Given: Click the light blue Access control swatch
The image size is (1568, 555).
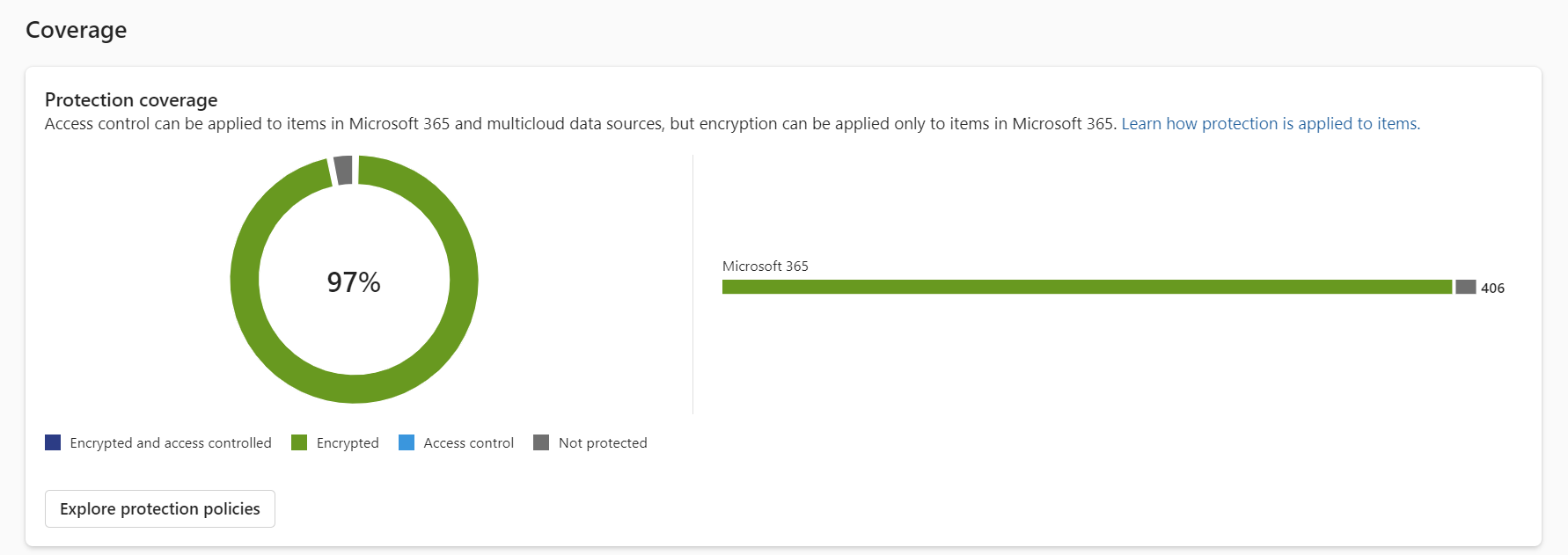Looking at the screenshot, I should click(407, 442).
